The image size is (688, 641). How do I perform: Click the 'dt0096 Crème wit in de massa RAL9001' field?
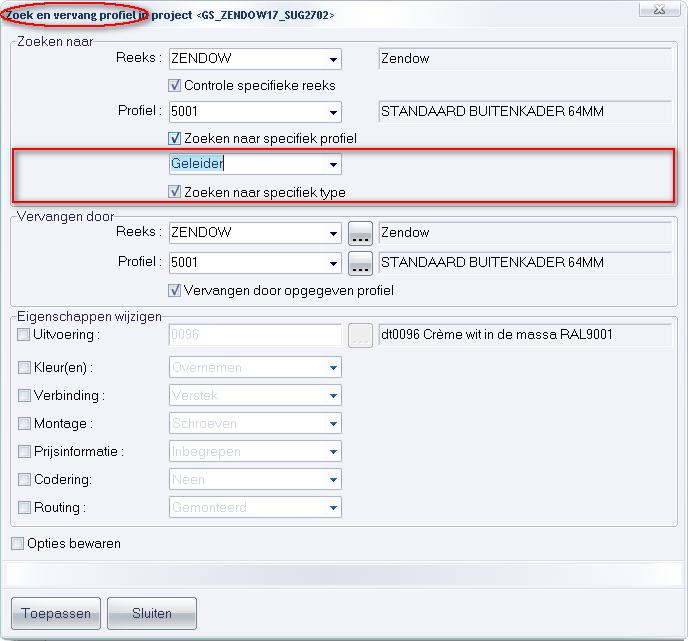pos(525,335)
